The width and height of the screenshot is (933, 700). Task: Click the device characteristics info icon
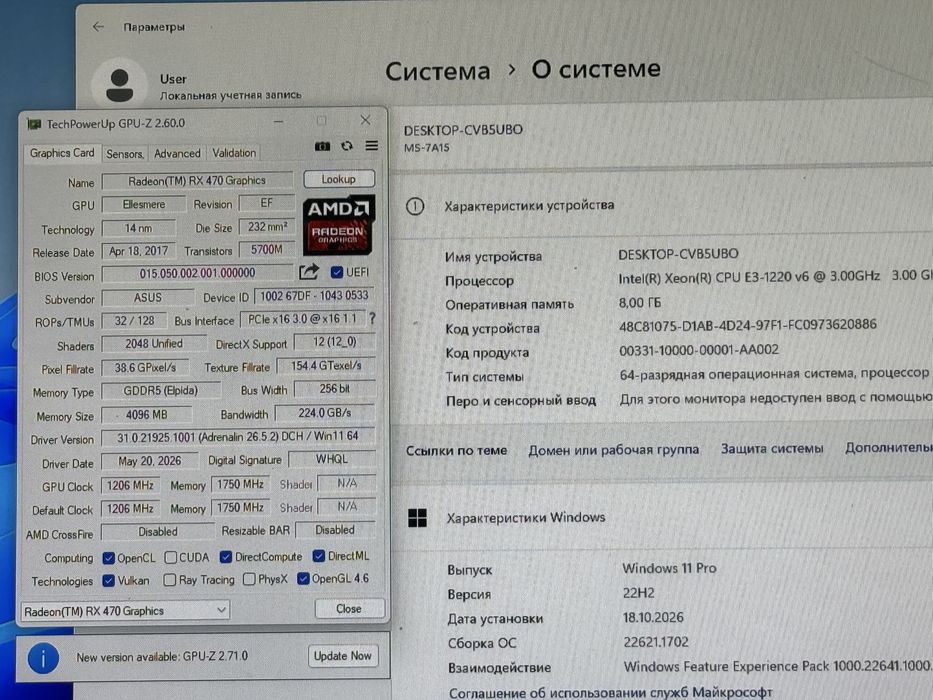[x=415, y=207]
